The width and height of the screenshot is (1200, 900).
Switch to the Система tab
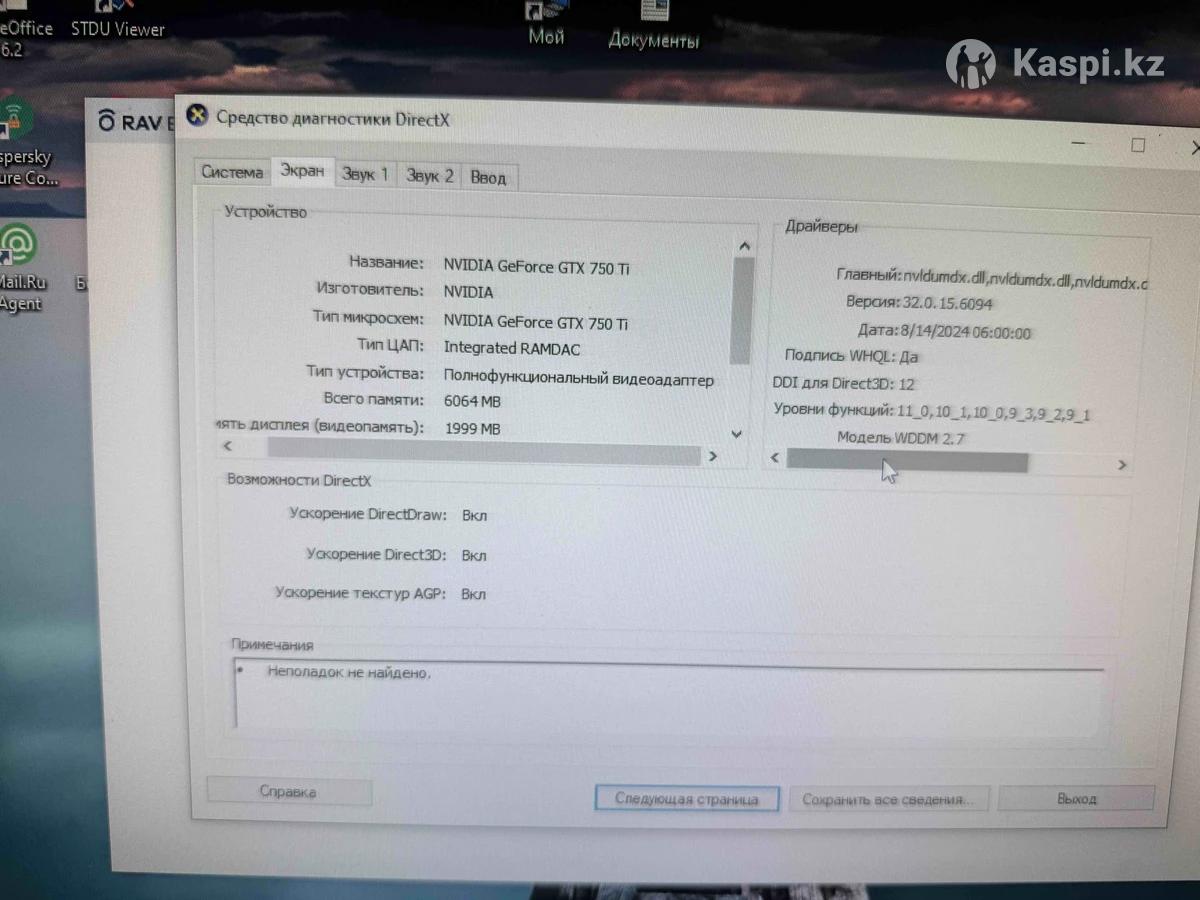(x=232, y=172)
